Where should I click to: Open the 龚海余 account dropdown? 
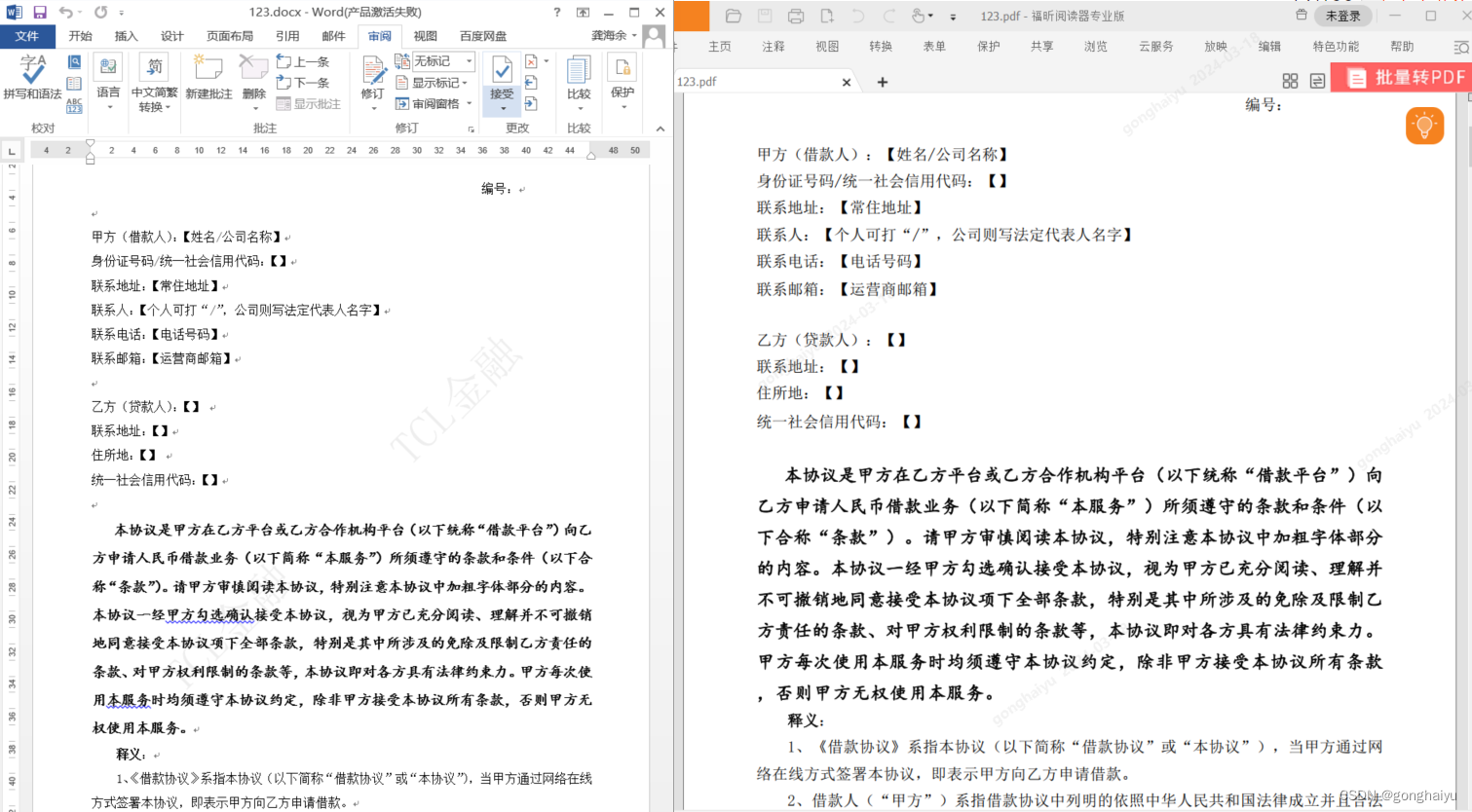(x=614, y=36)
